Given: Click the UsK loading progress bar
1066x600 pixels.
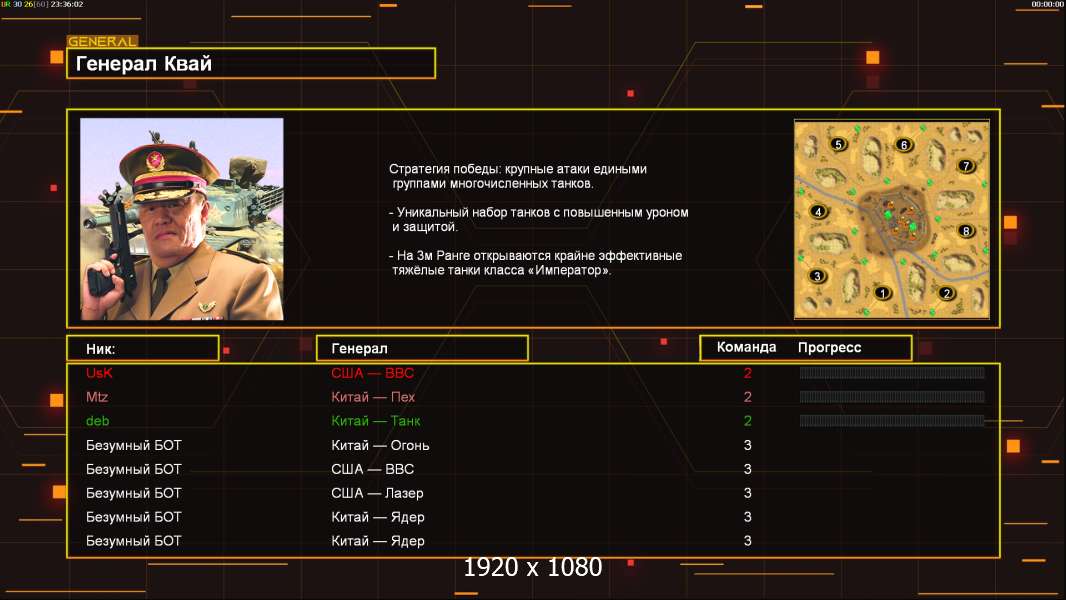Looking at the screenshot, I should tap(891, 372).
